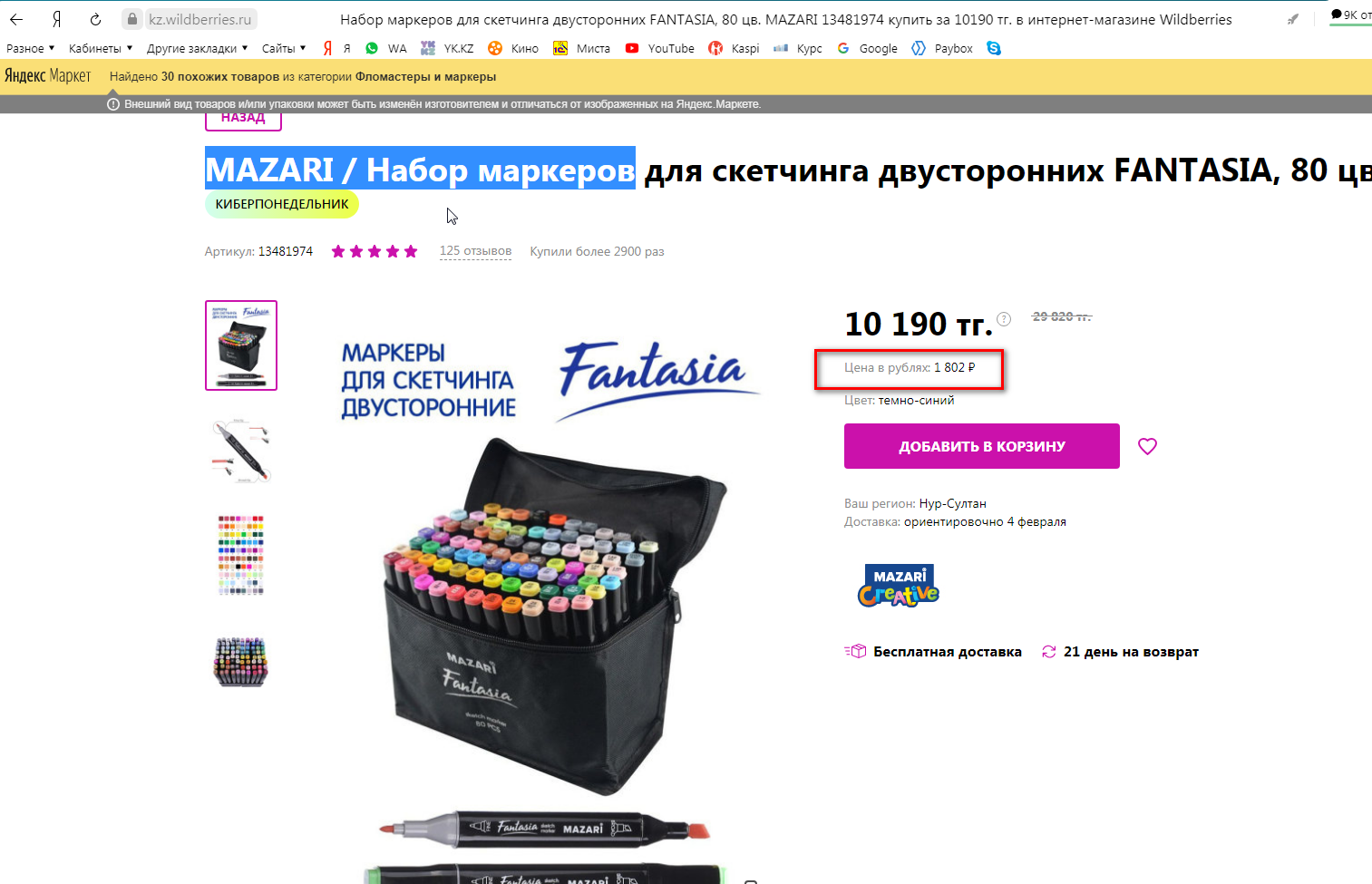Open the Kaspi bookmark
The image size is (1372, 884).
pyautogui.click(x=735, y=48)
